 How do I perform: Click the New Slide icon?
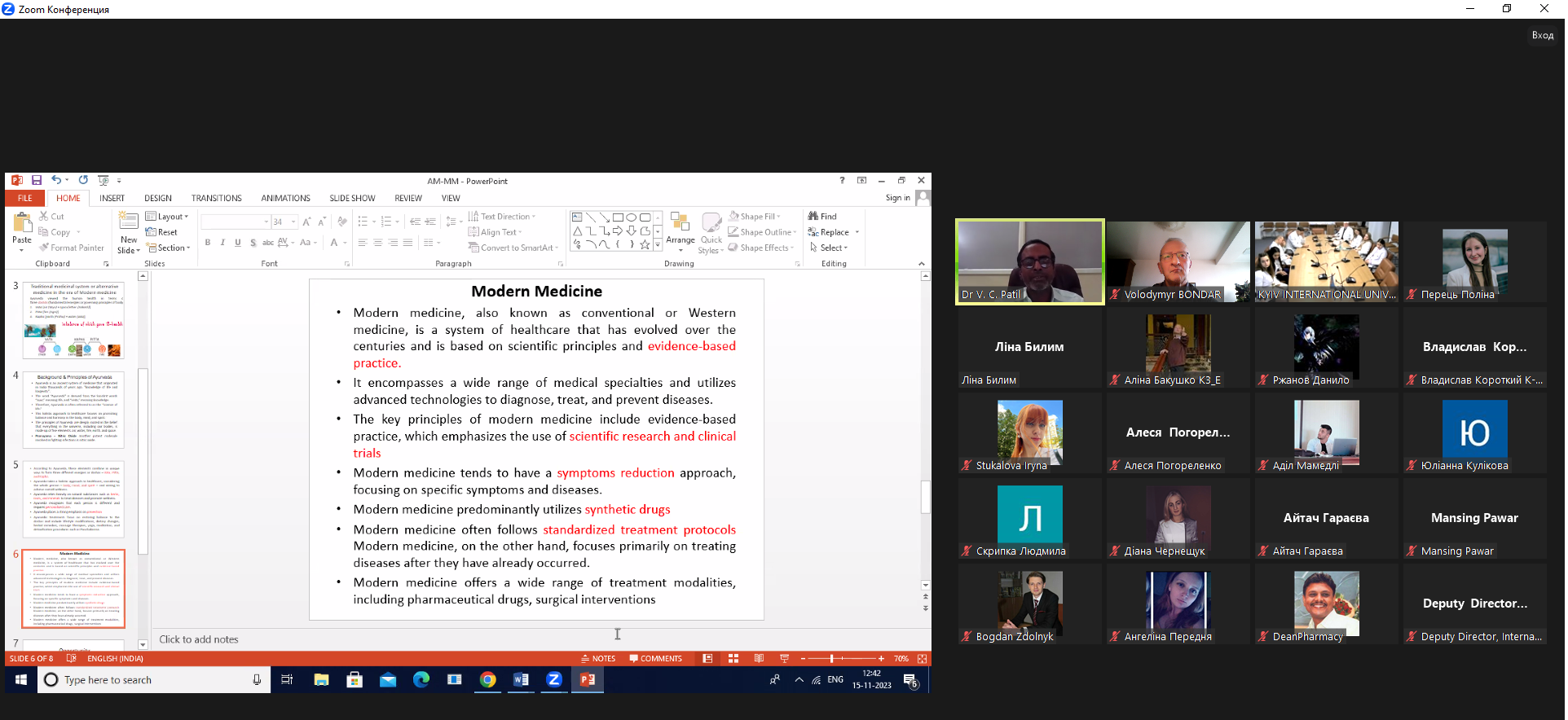(129, 221)
